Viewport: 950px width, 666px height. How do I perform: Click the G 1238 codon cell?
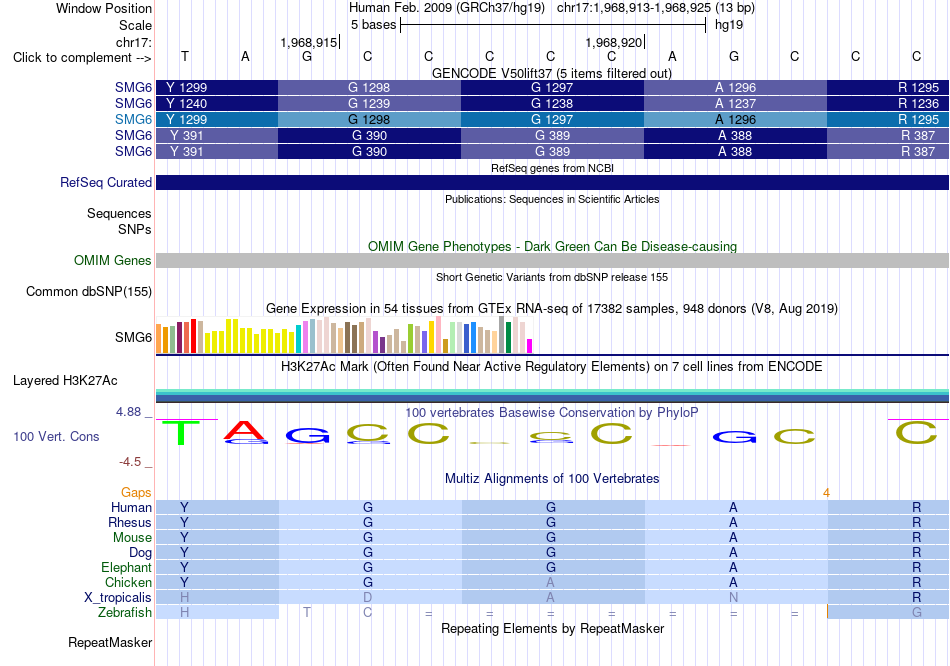[x=553, y=104]
